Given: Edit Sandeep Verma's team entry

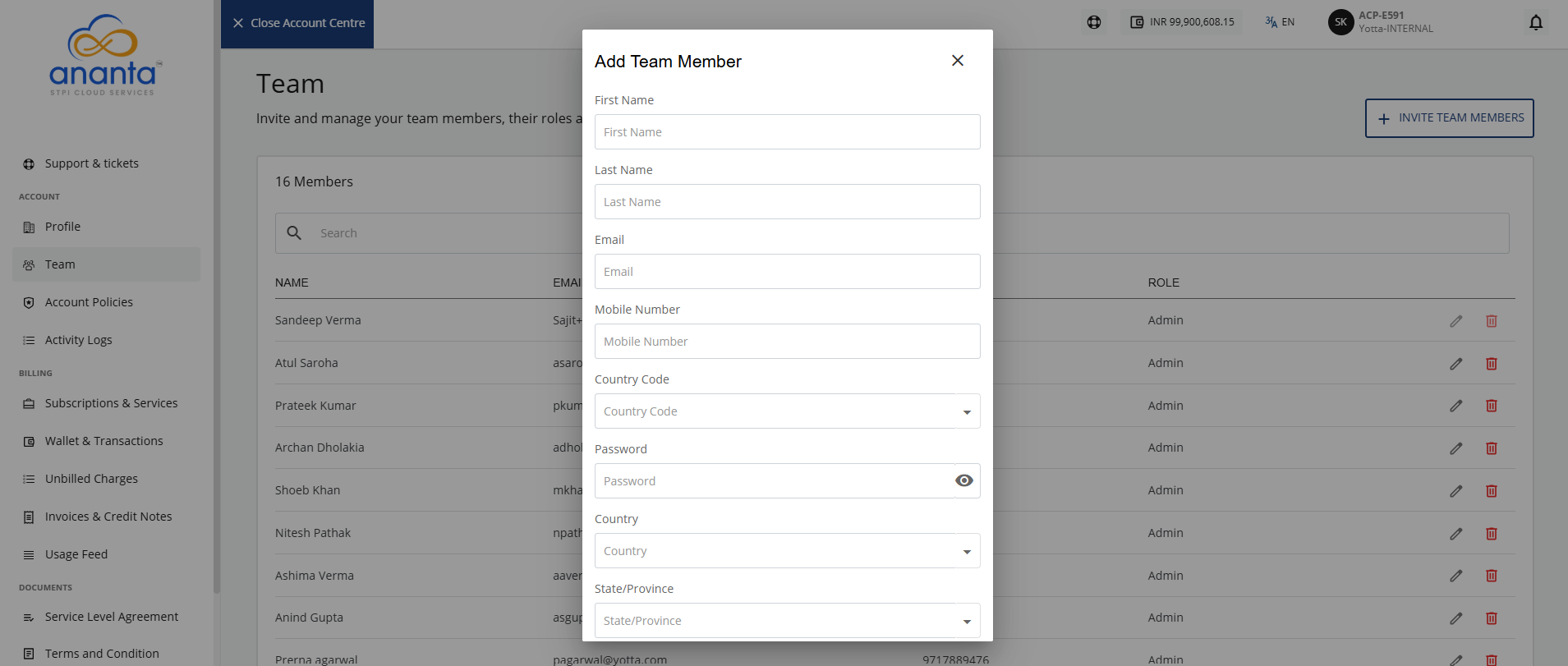Looking at the screenshot, I should [1456, 321].
